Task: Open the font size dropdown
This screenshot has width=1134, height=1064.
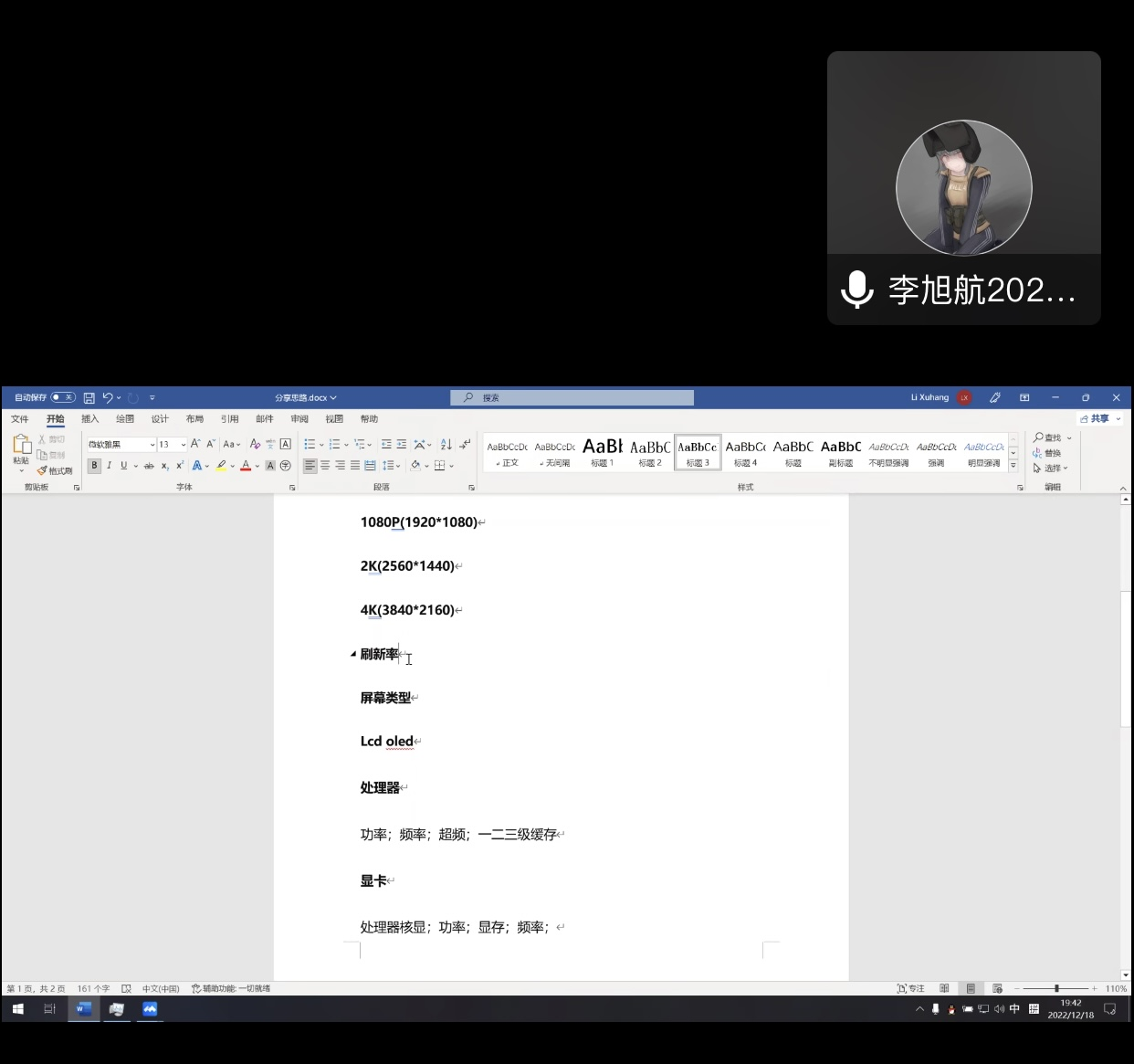Action: (x=183, y=445)
